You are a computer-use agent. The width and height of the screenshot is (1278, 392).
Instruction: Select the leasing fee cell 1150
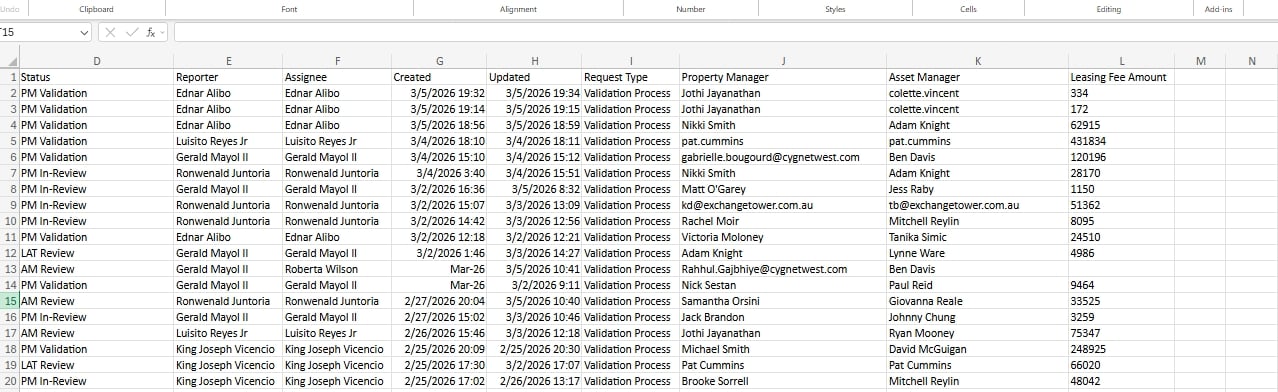pyautogui.click(x=1121, y=189)
